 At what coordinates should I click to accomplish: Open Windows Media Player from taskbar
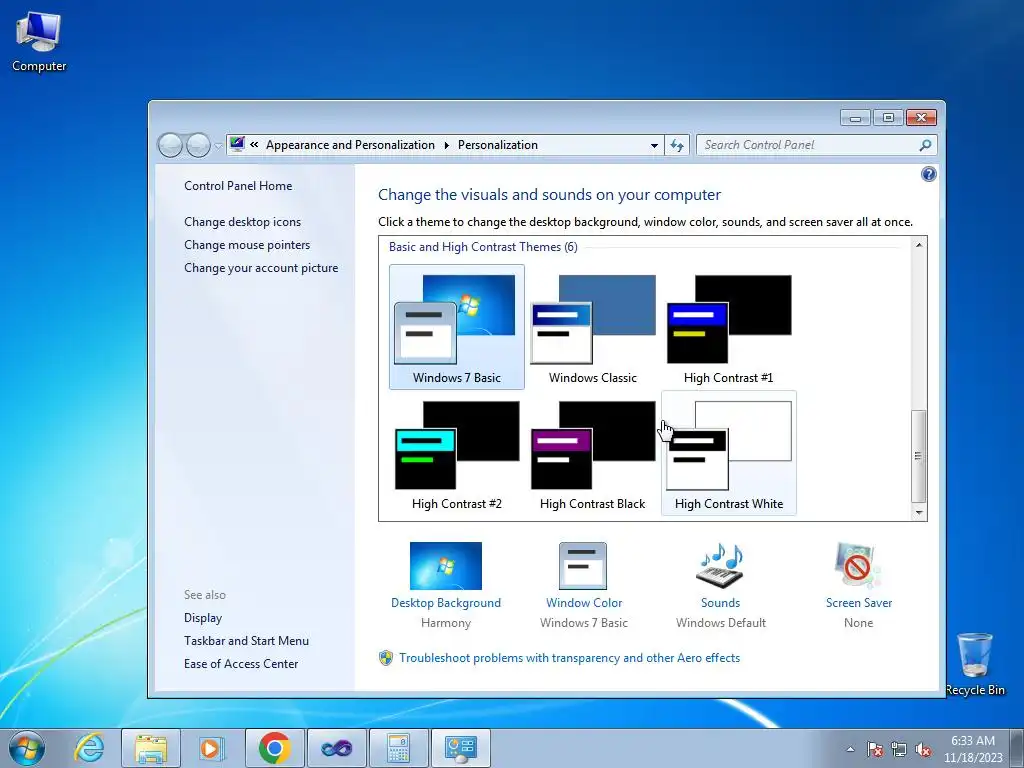pyautogui.click(x=211, y=748)
